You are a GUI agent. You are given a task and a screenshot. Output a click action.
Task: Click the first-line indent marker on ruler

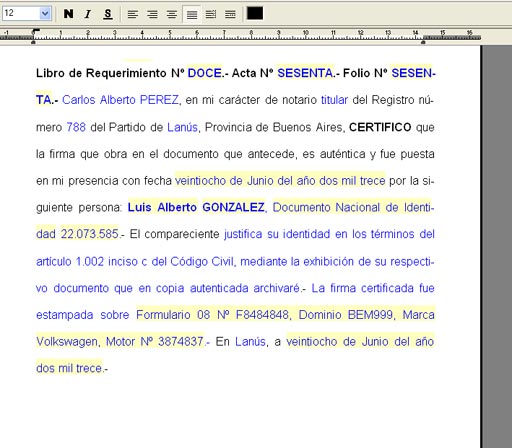[35, 31]
